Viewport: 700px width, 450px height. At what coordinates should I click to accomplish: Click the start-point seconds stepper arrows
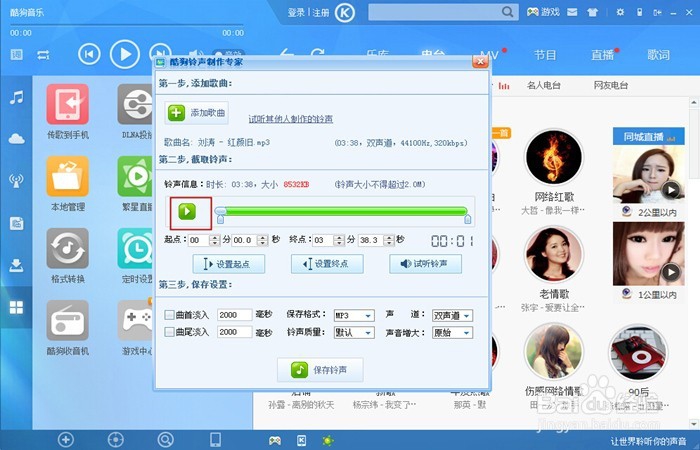click(263, 240)
